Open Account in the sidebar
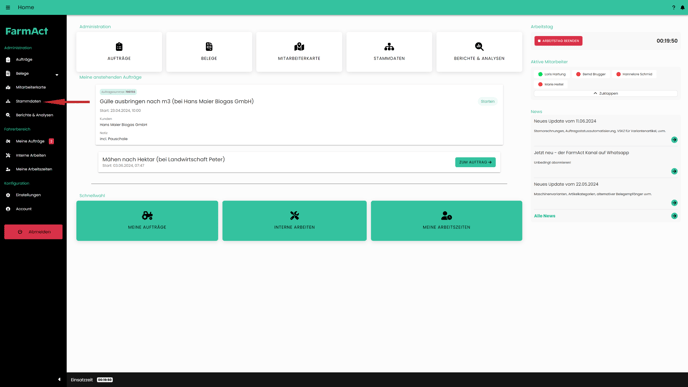 click(x=24, y=209)
